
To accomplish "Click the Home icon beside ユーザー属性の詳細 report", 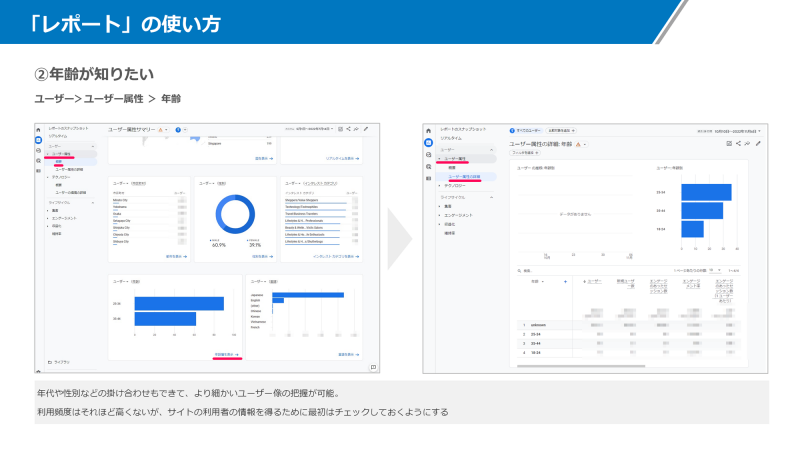I will (x=428, y=131).
